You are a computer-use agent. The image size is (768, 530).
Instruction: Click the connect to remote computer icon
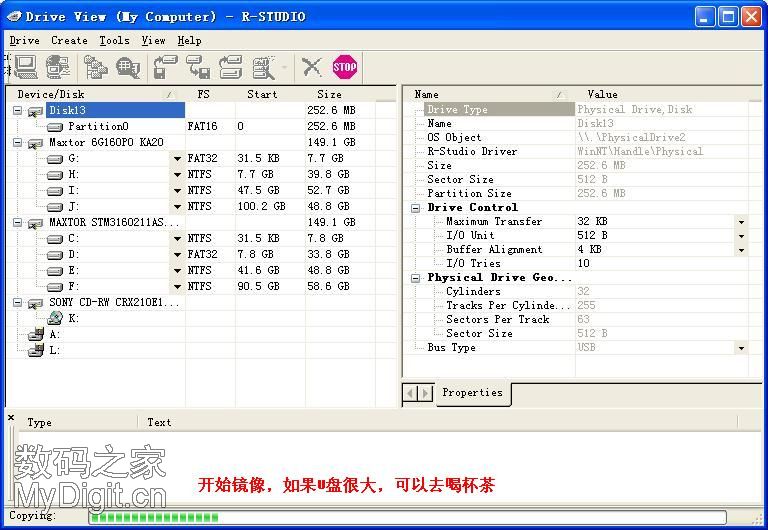pos(58,67)
